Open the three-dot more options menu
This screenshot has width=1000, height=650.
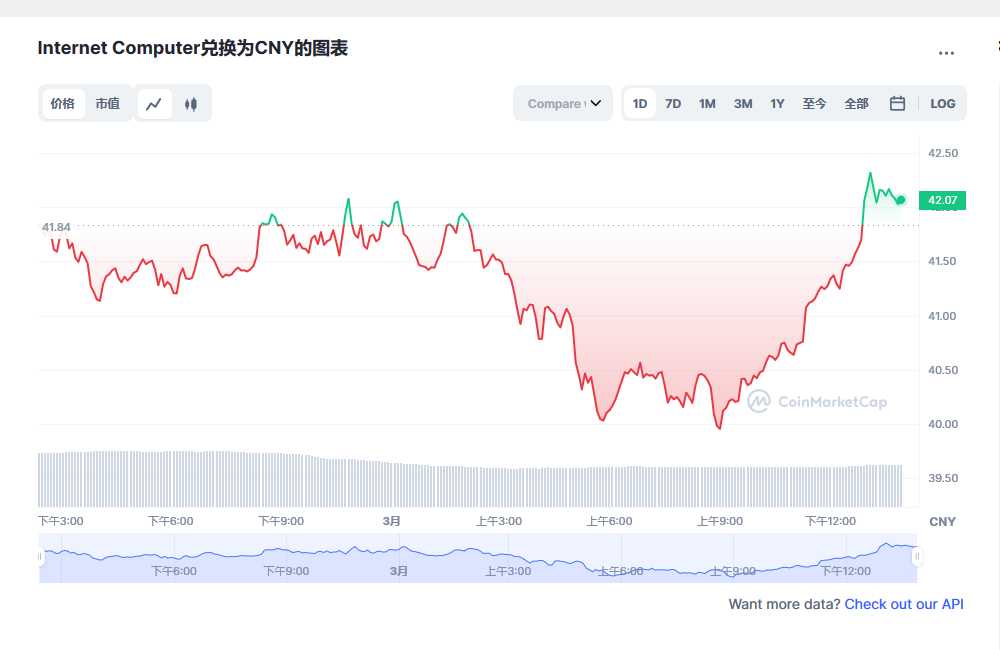(x=946, y=54)
